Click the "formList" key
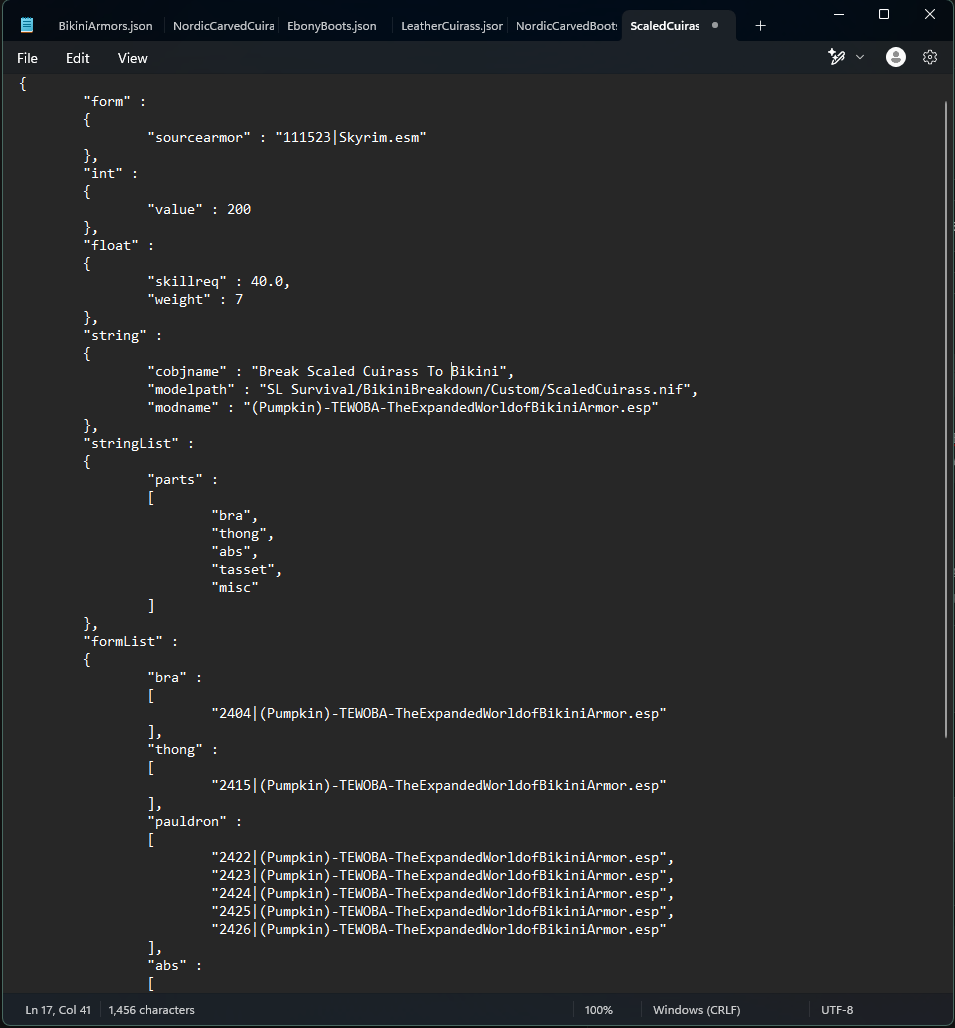This screenshot has height=1028, width=955. coord(123,641)
